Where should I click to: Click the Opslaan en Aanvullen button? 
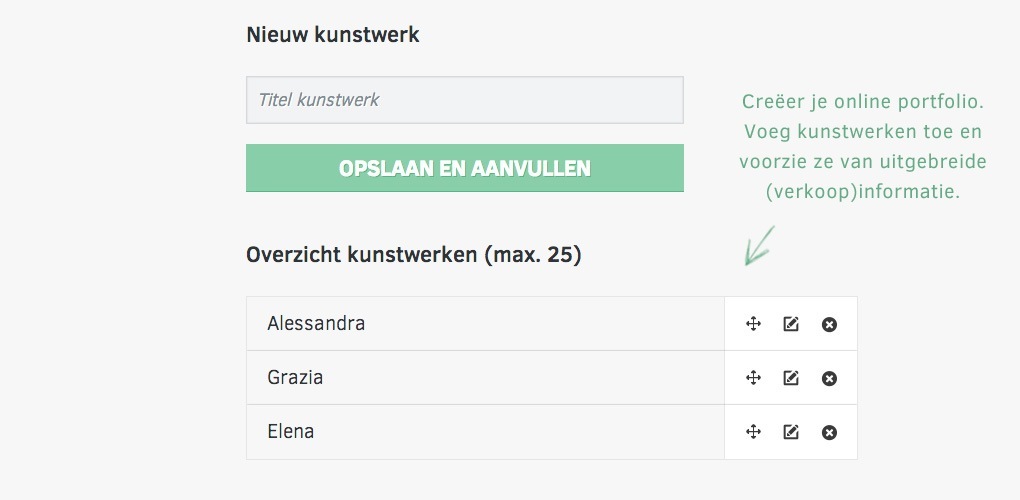click(x=464, y=168)
